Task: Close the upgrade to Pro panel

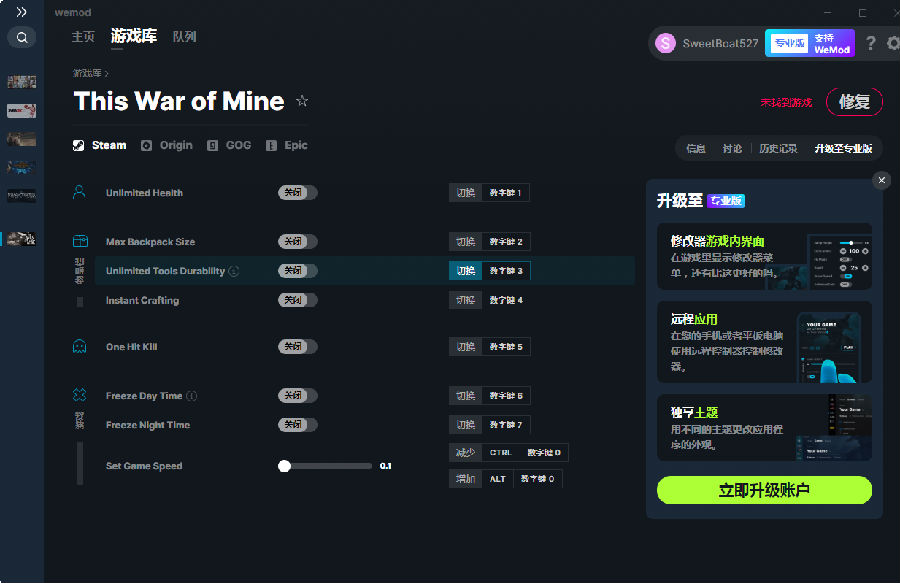Action: pos(880,180)
